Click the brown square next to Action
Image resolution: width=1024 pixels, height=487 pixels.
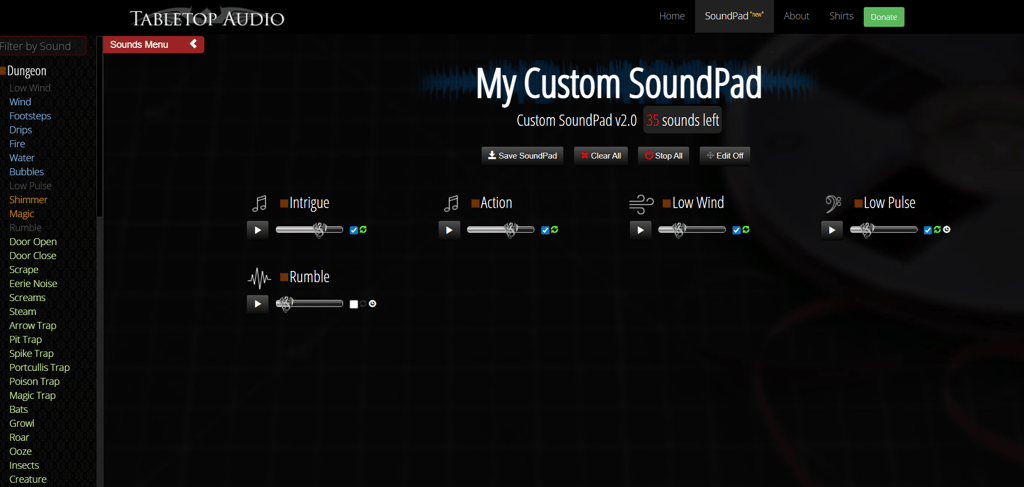(x=475, y=203)
